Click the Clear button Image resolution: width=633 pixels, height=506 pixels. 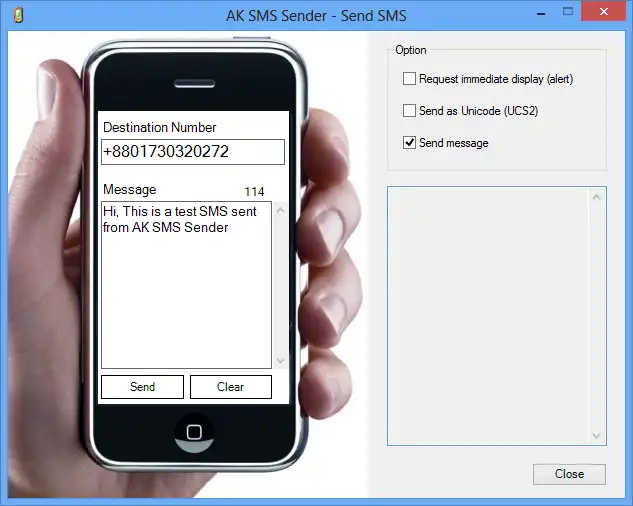pyautogui.click(x=231, y=387)
